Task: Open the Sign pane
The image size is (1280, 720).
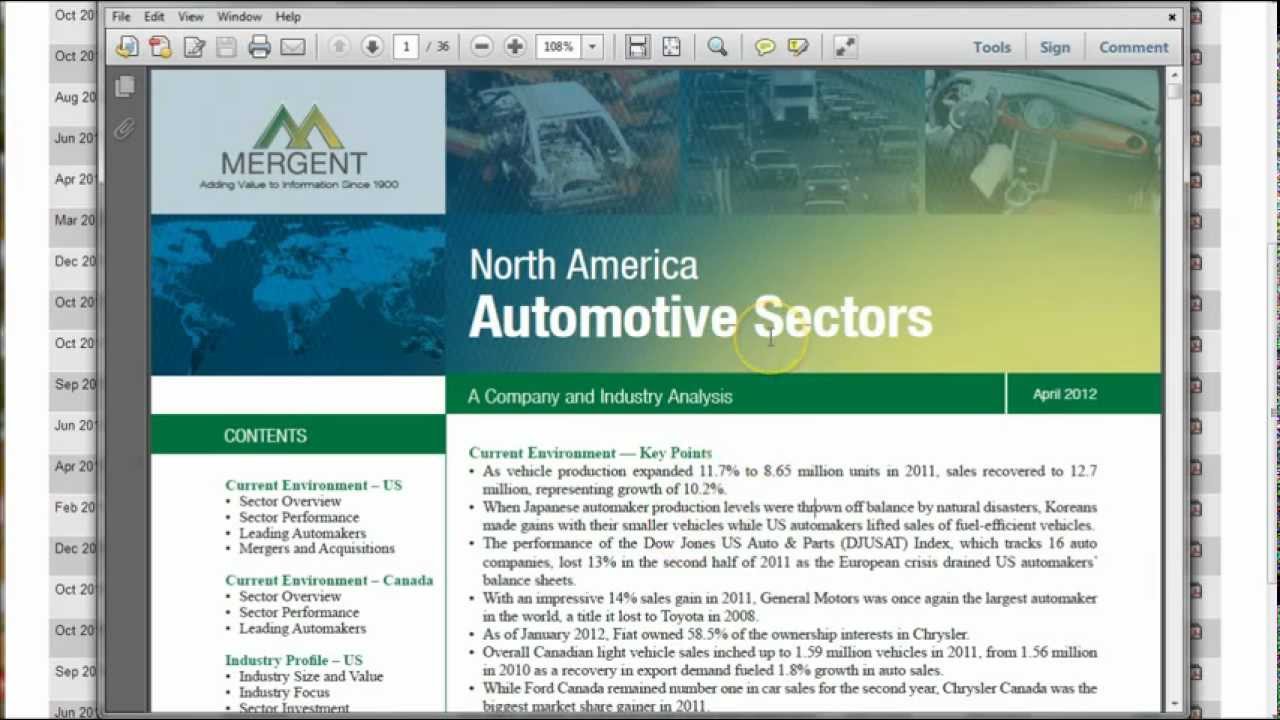Action: coord(1055,47)
